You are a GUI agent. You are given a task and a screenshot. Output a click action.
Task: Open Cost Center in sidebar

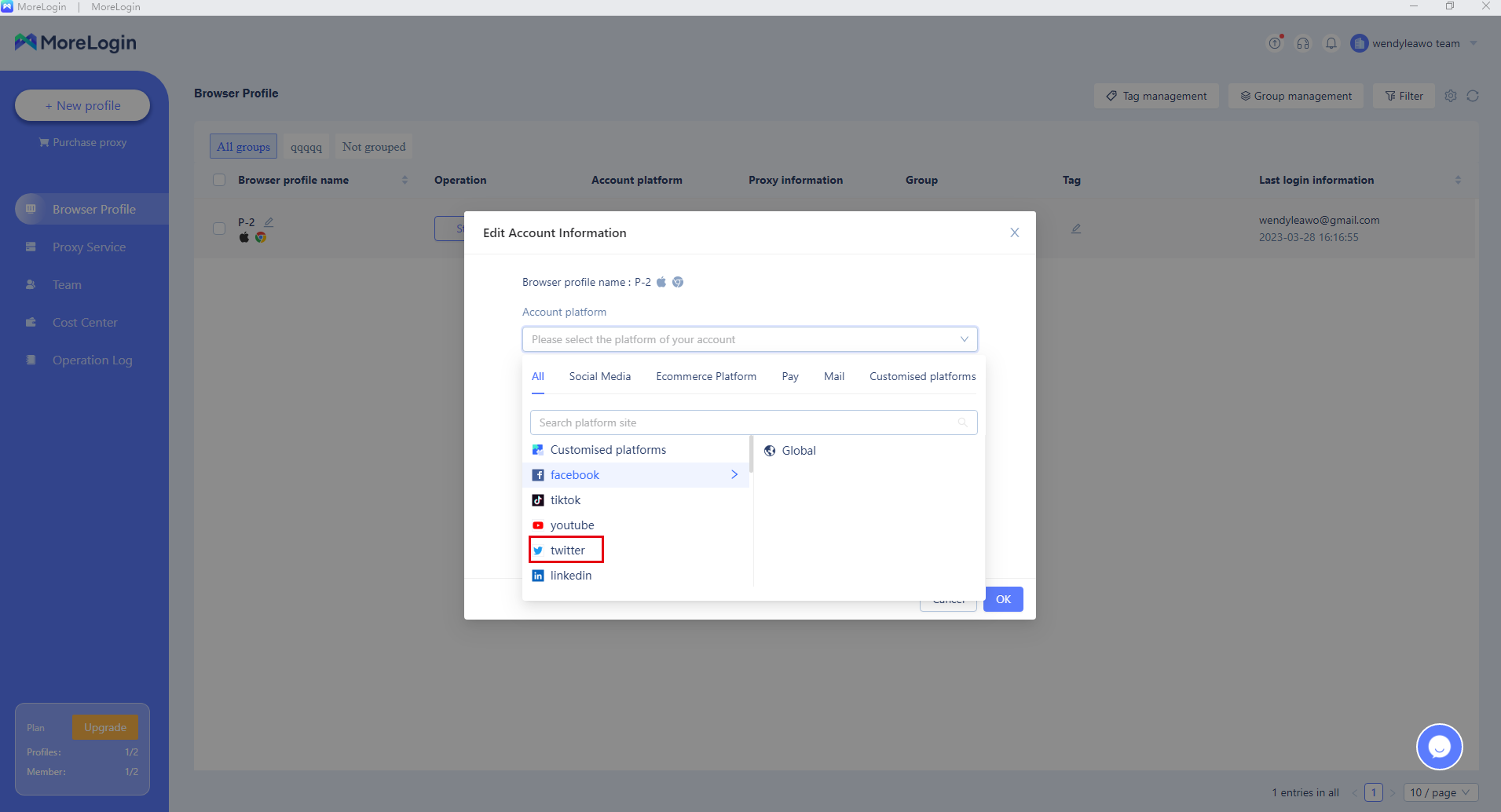click(85, 322)
